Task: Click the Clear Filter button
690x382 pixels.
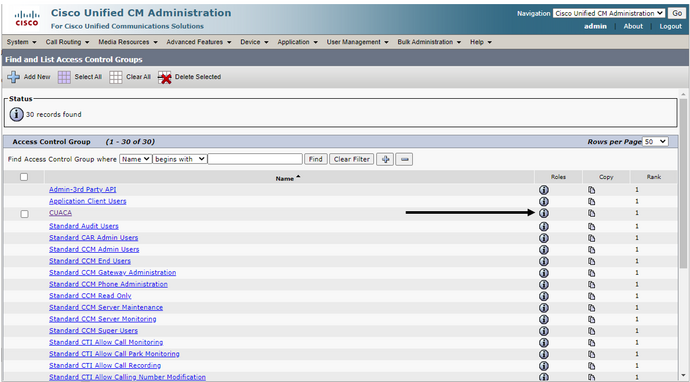Action: click(x=352, y=159)
